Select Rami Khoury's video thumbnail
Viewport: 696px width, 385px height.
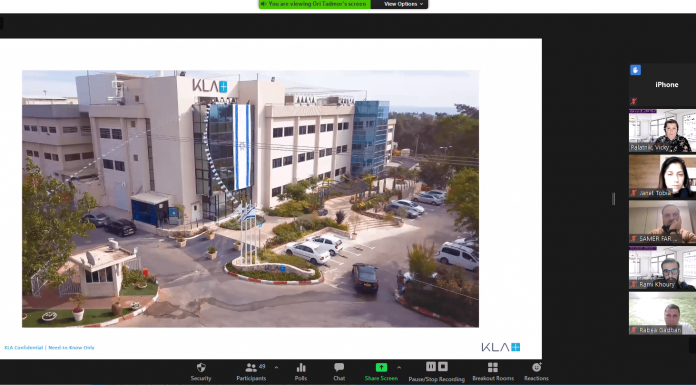coord(662,268)
